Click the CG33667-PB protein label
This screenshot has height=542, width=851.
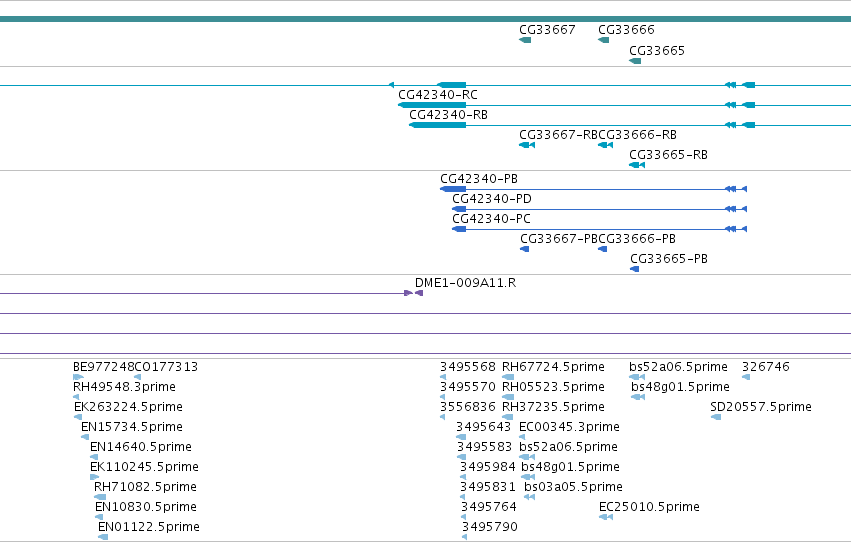[x=559, y=239]
